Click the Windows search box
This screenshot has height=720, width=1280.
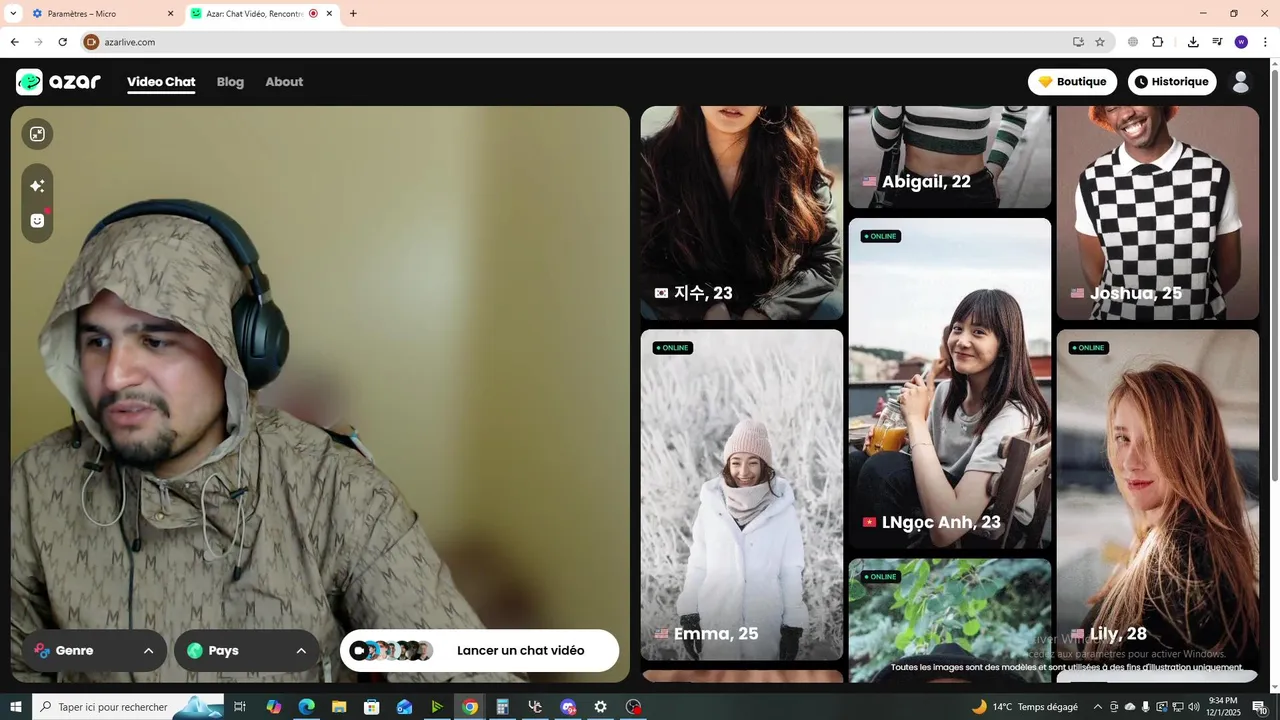pos(128,707)
